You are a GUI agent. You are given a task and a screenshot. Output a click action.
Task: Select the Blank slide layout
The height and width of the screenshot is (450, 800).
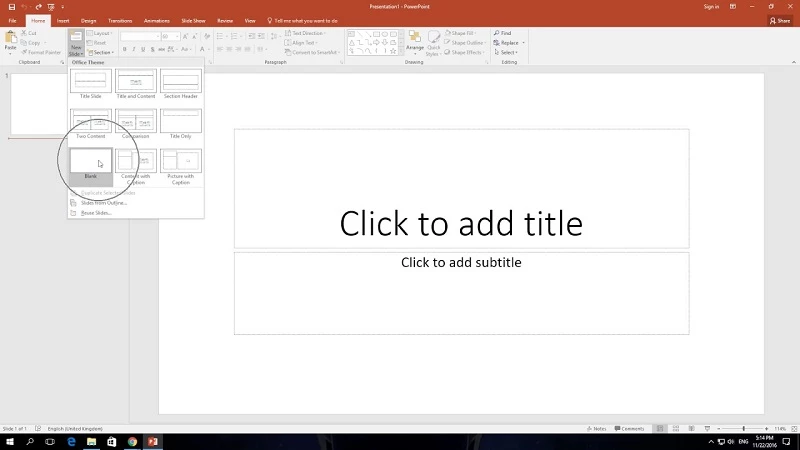[x=90, y=161]
